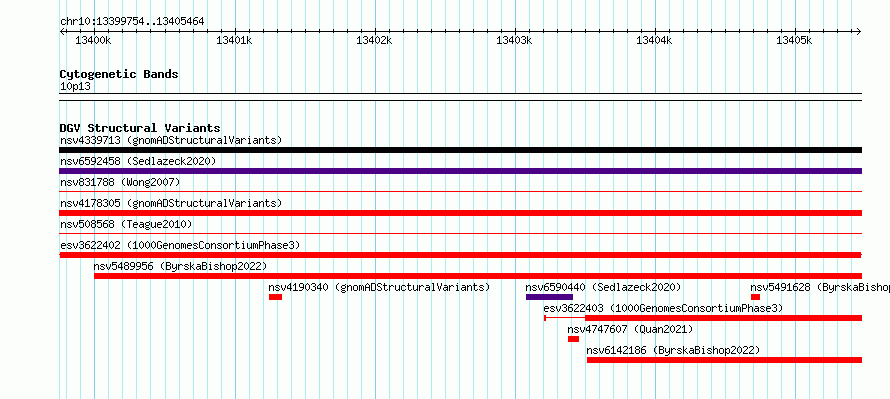Viewport: 890px width, 399px height.
Task: Click the 13401k ruler tick label
Action: [234, 40]
